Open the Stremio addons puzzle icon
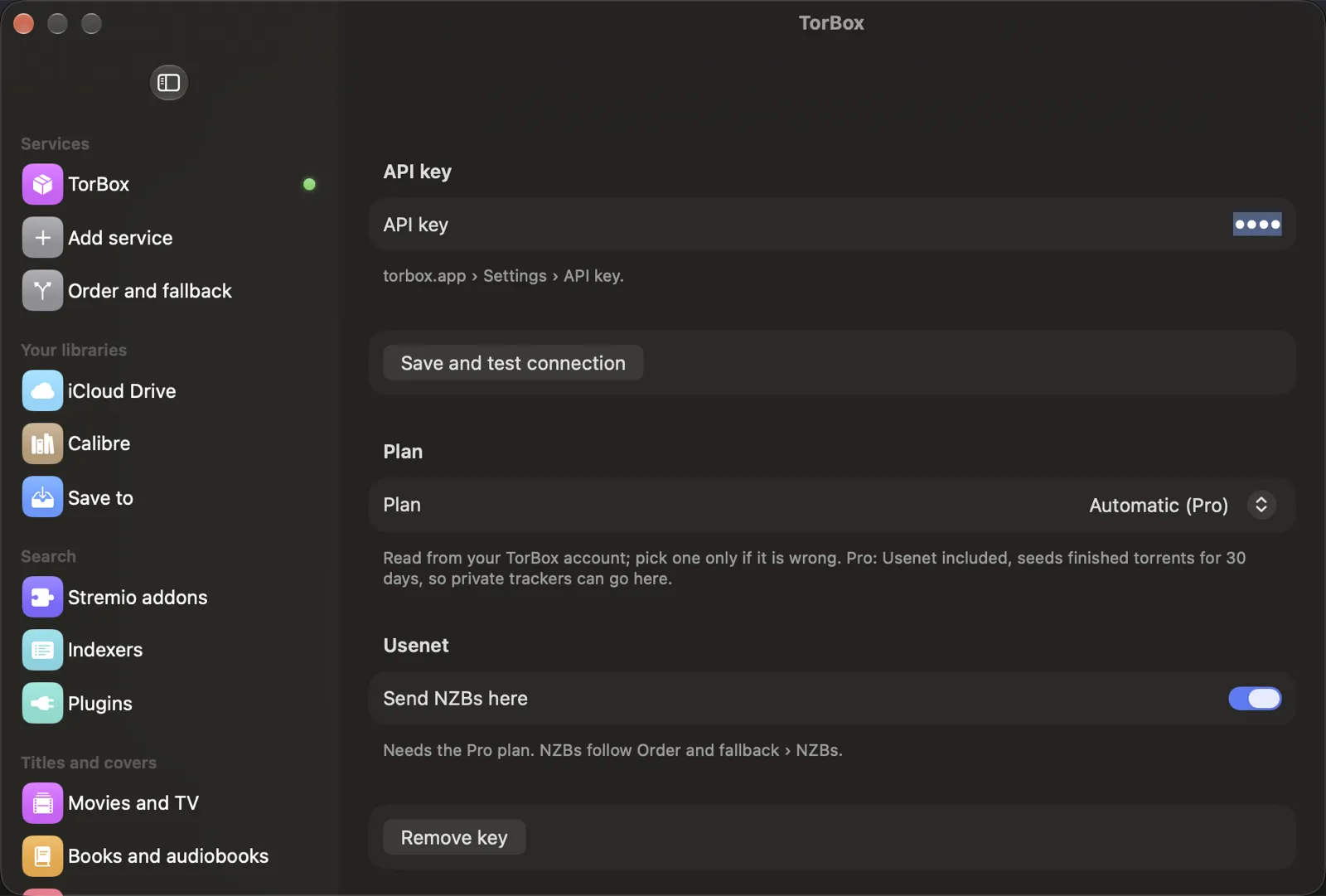Screen dimensions: 1326x896 [x=42, y=597]
